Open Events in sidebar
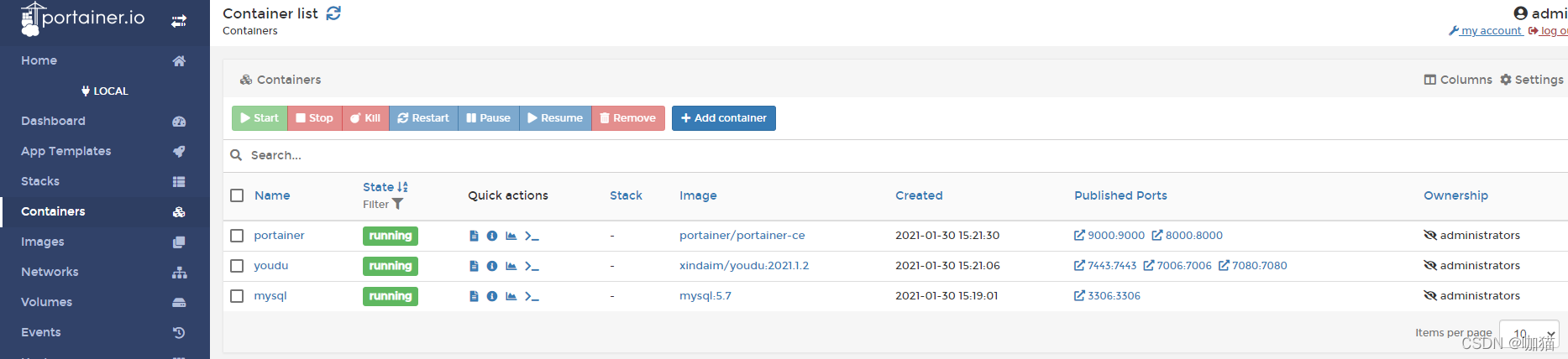Viewport: 1568px width, 359px height. (105, 332)
